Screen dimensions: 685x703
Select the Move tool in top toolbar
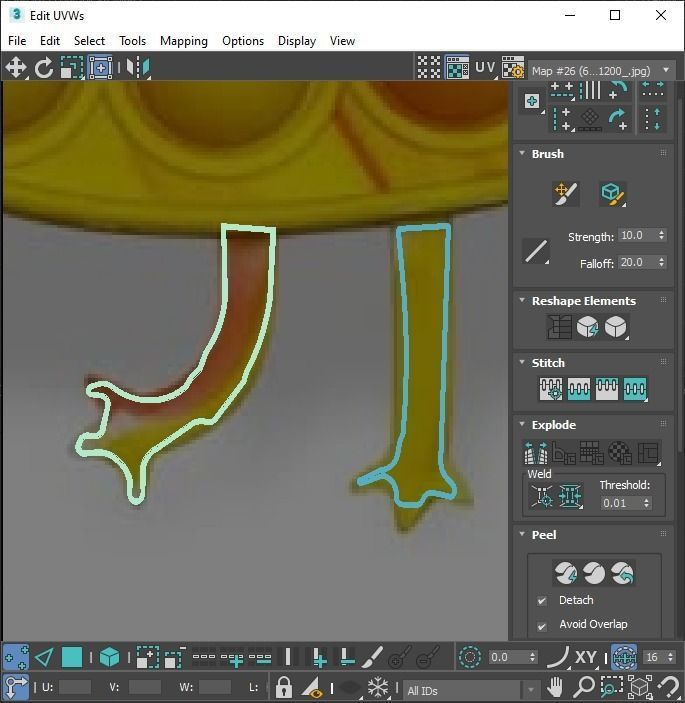point(16,68)
